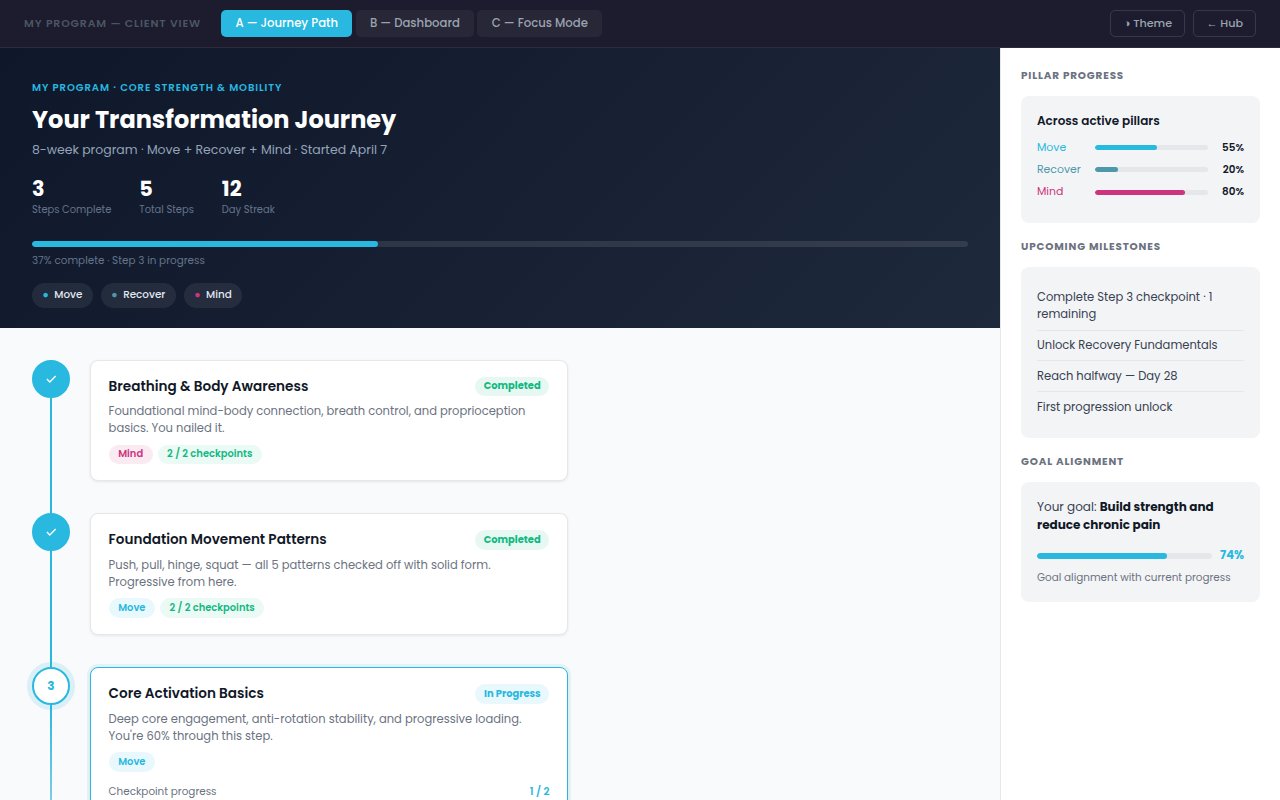Click the Mind label in Pillar Progress

(x=1050, y=191)
